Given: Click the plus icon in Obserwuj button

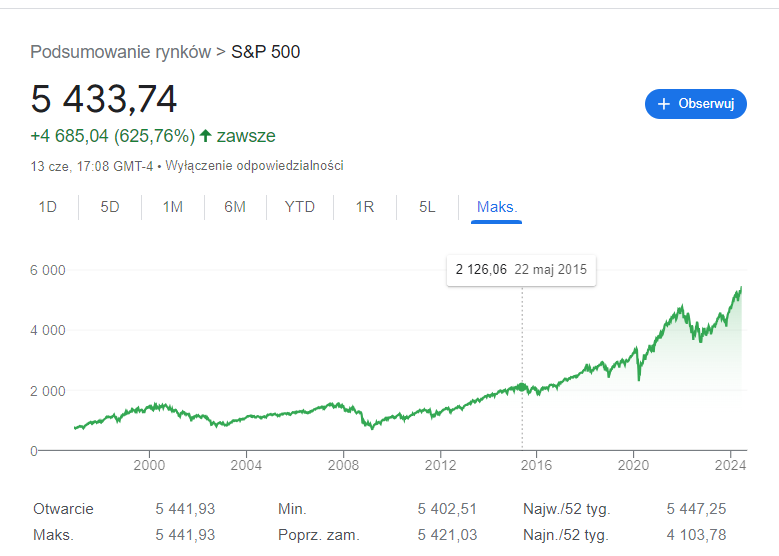Looking at the screenshot, I should (663, 103).
